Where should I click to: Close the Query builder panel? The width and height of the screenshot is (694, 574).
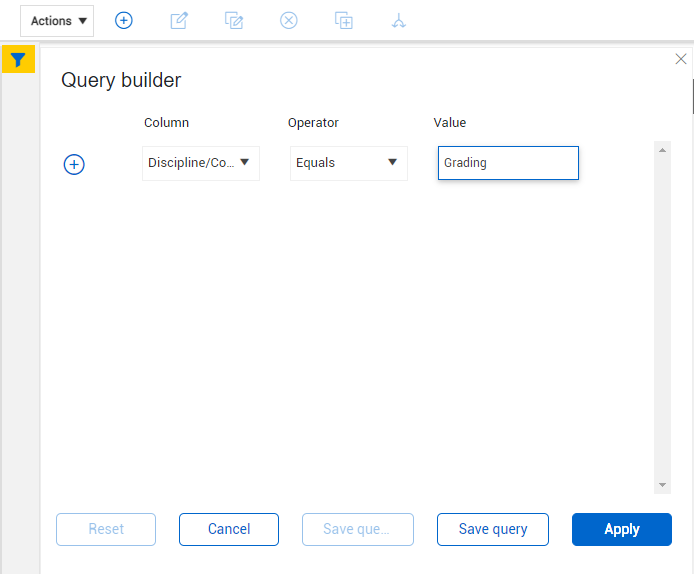point(681,59)
